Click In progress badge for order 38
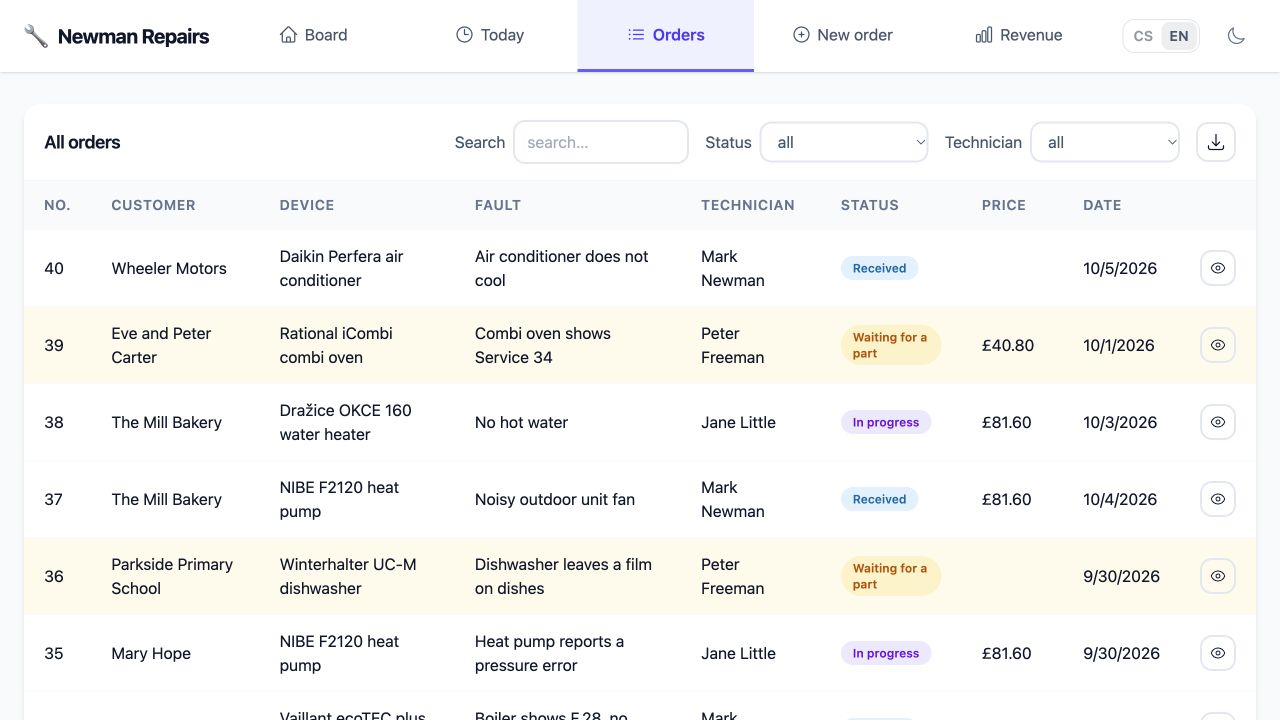 [886, 422]
